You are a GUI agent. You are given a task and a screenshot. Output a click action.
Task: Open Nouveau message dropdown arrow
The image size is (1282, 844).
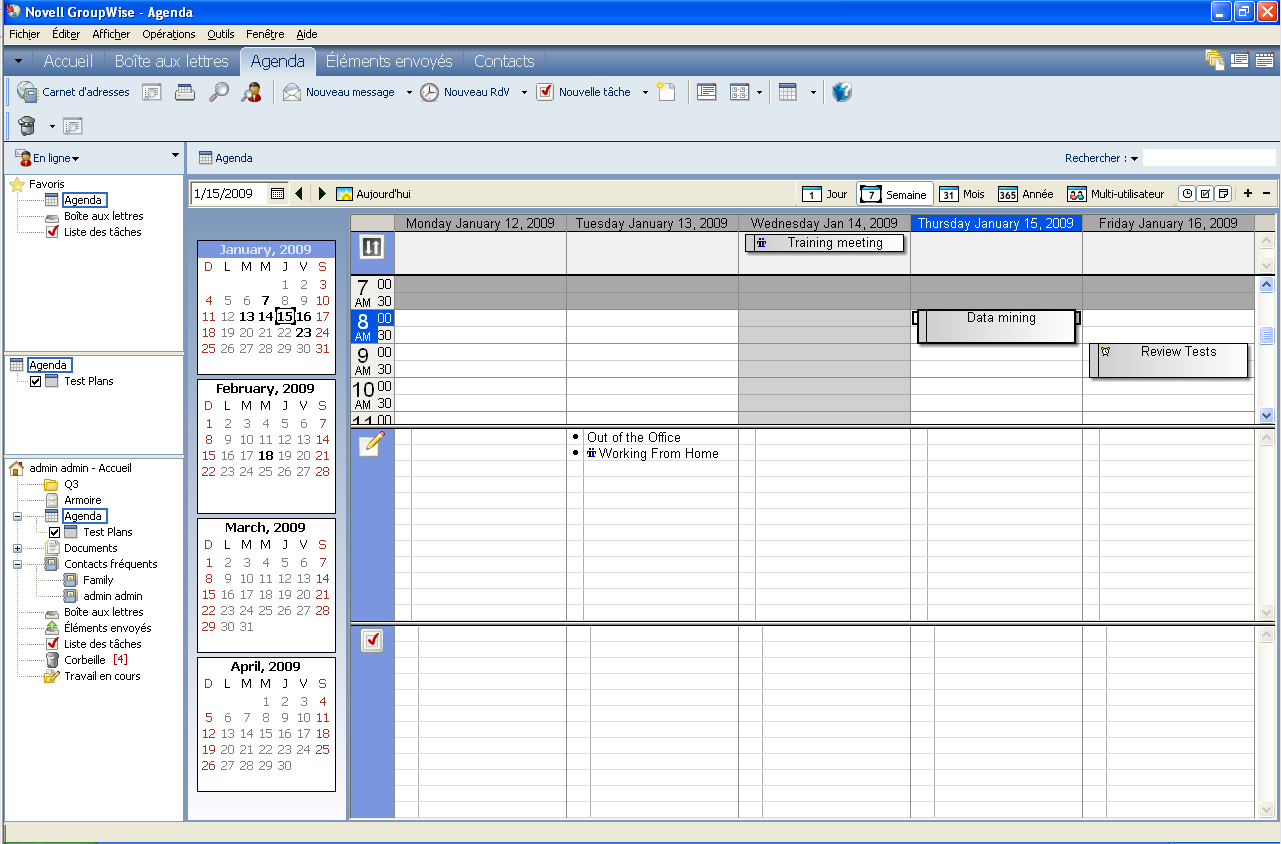[x=409, y=93]
